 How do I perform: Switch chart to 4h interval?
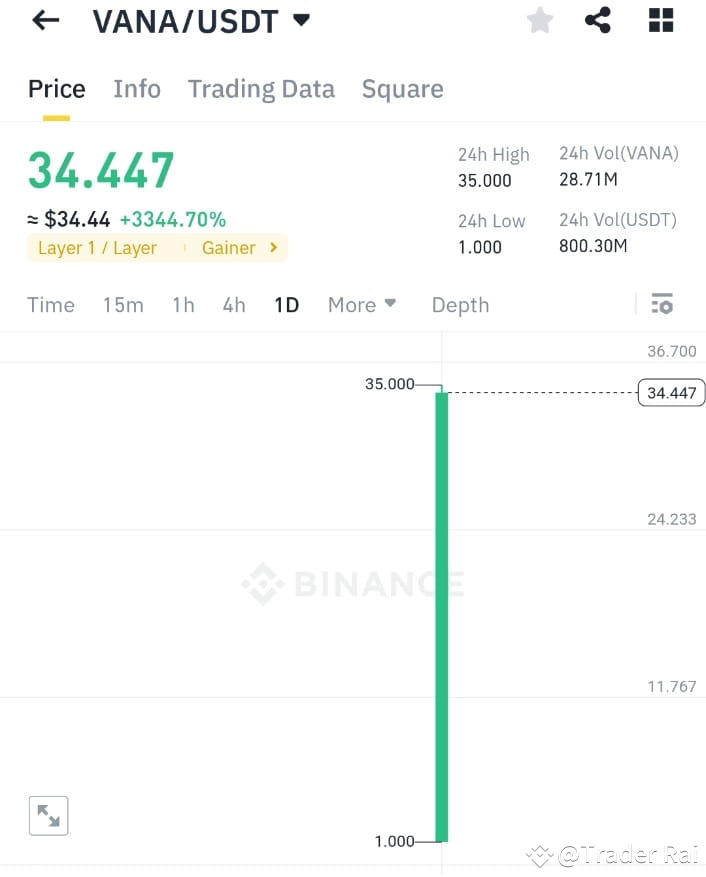click(x=233, y=305)
